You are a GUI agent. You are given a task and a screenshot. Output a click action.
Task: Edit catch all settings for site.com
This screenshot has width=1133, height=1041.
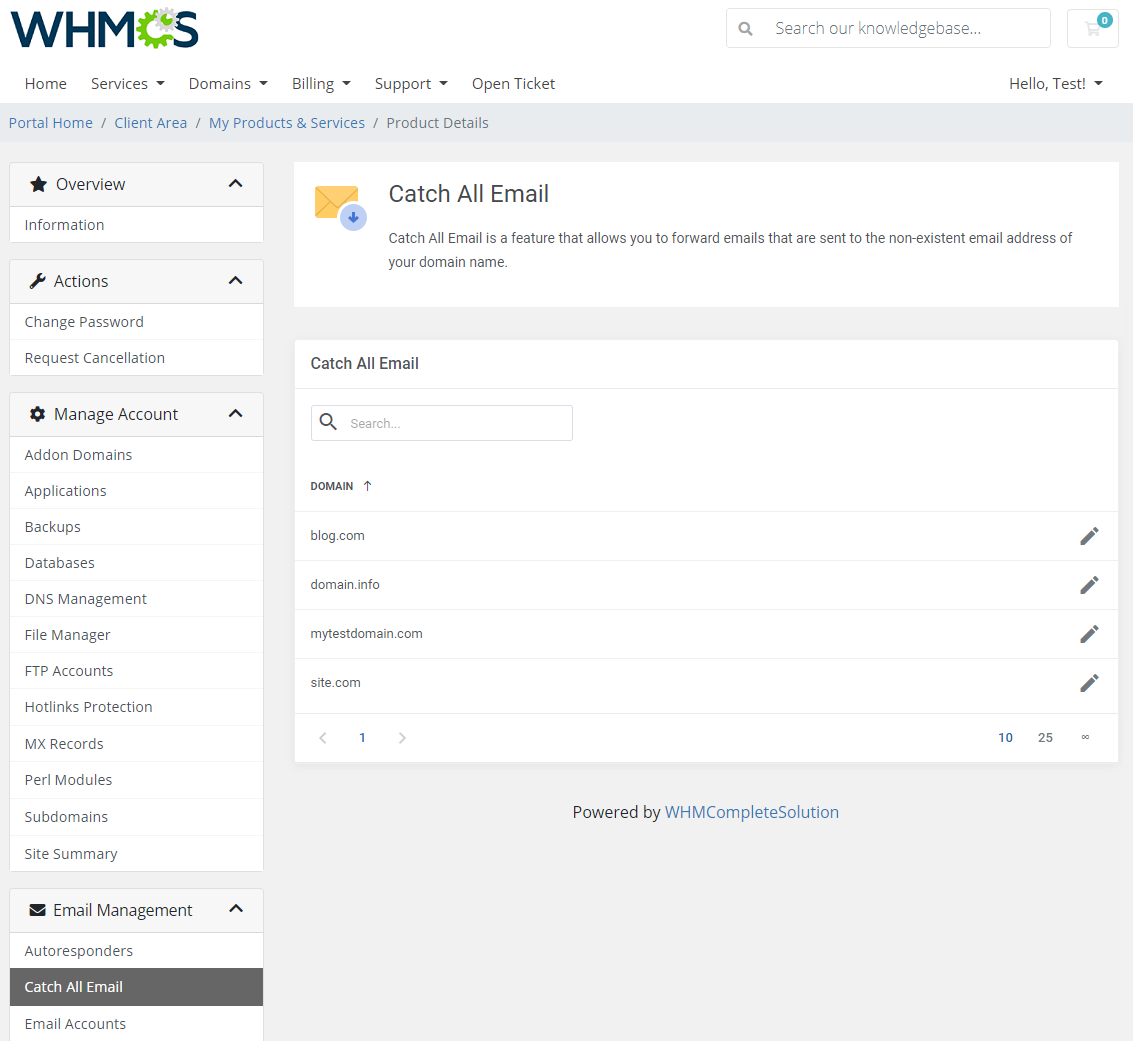coord(1089,683)
